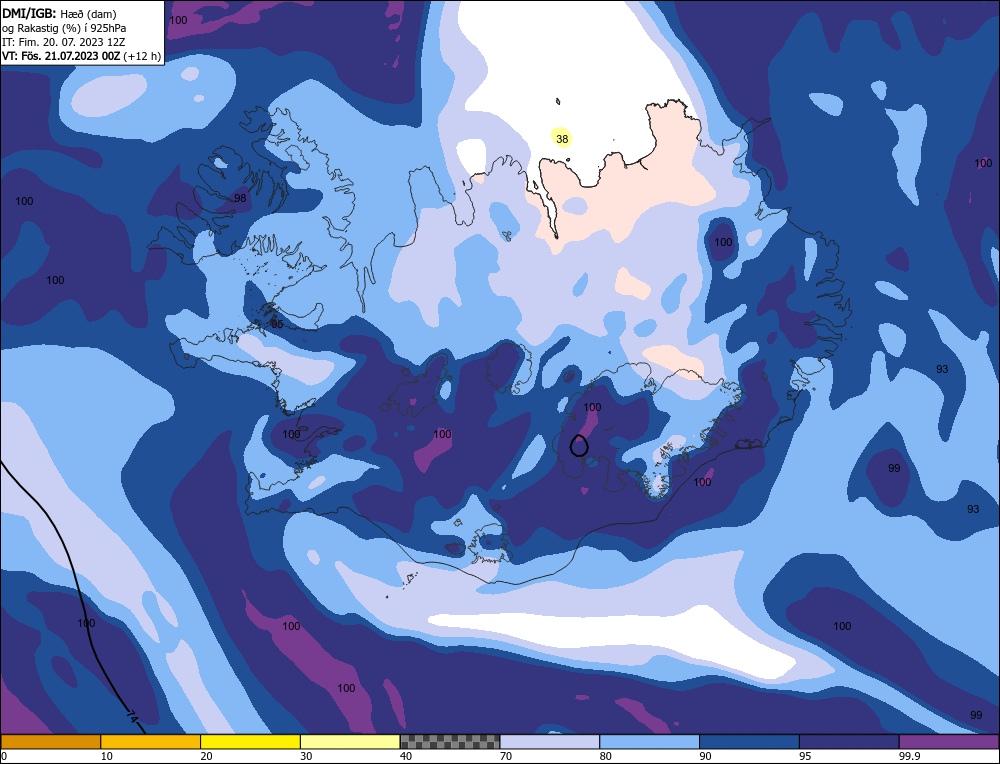Click the legend tick label 40
This screenshot has width=1000, height=764.
pos(406,756)
